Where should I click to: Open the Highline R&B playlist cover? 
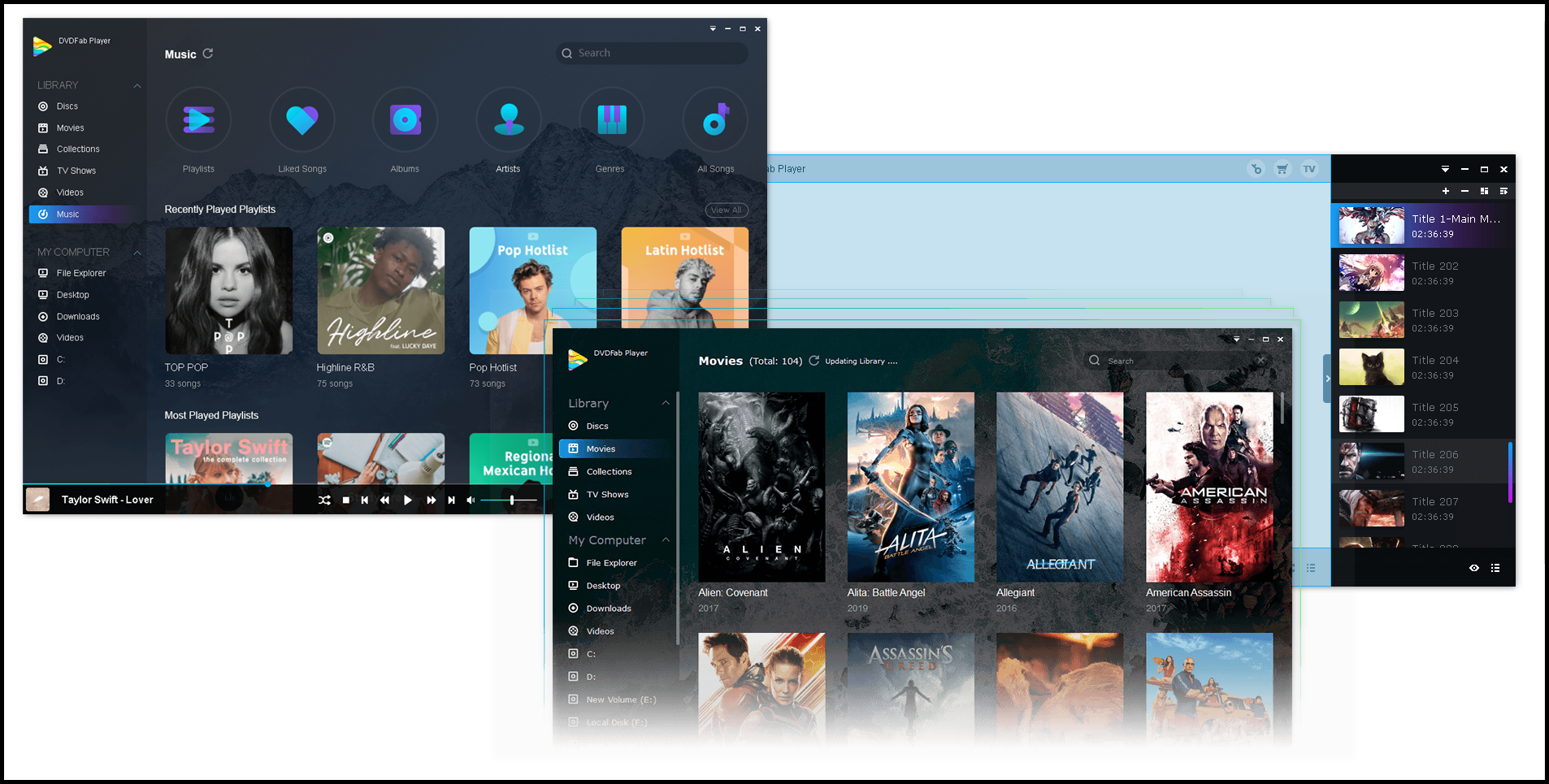380,291
